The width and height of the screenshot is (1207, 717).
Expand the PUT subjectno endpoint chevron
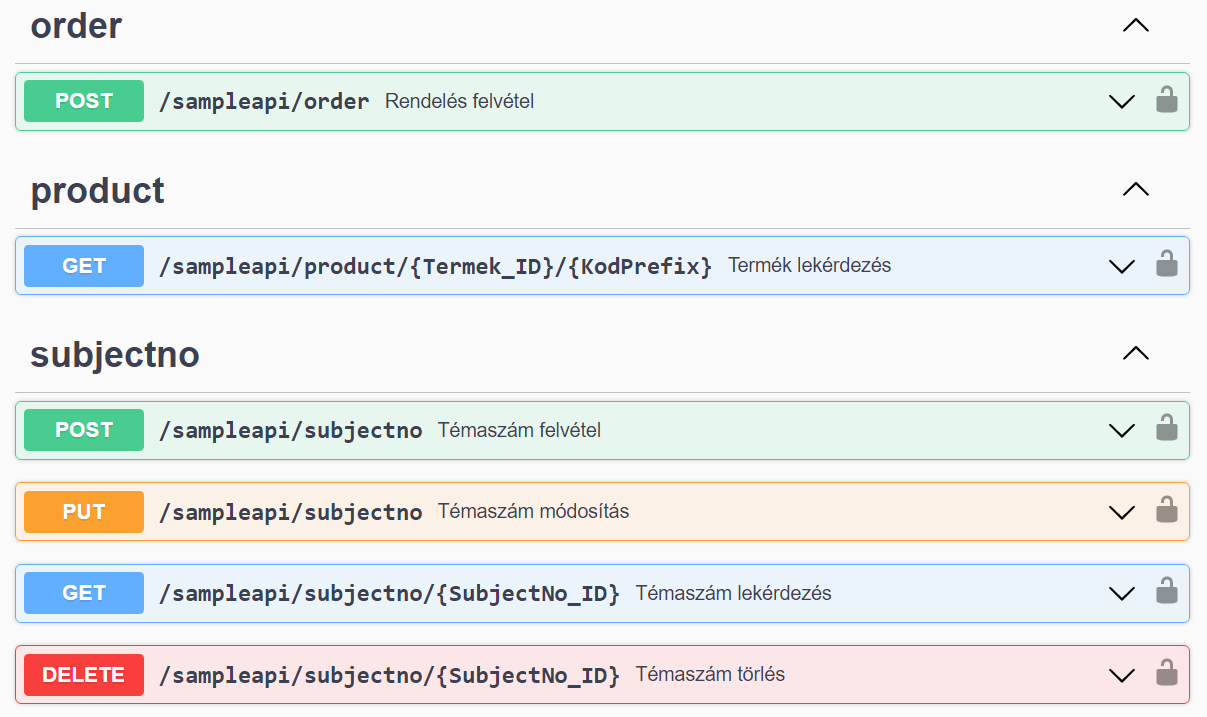tap(1122, 512)
